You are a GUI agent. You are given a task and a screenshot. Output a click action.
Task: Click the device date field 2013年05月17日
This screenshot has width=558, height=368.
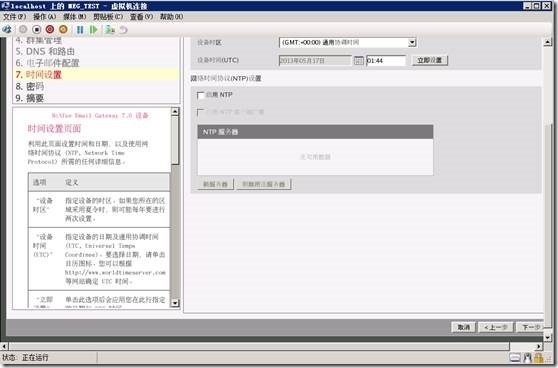tap(315, 61)
